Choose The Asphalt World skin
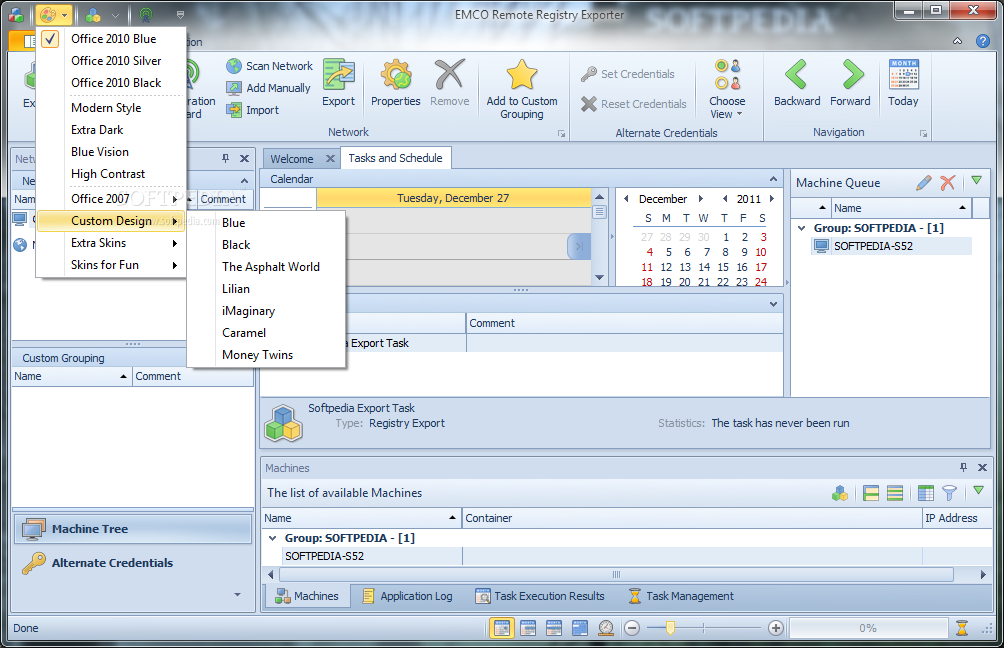Screen dimensions: 1004x648 point(266,267)
